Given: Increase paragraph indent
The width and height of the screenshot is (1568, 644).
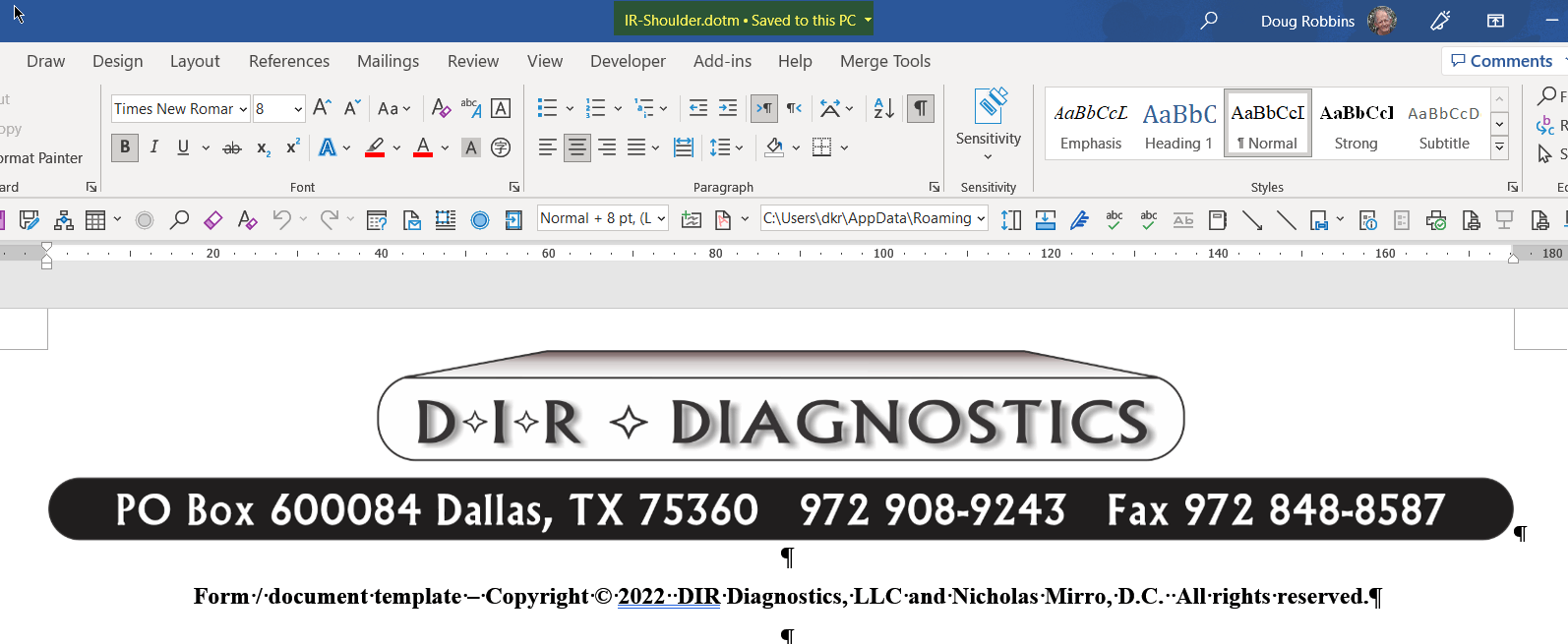Looking at the screenshot, I should click(x=728, y=108).
